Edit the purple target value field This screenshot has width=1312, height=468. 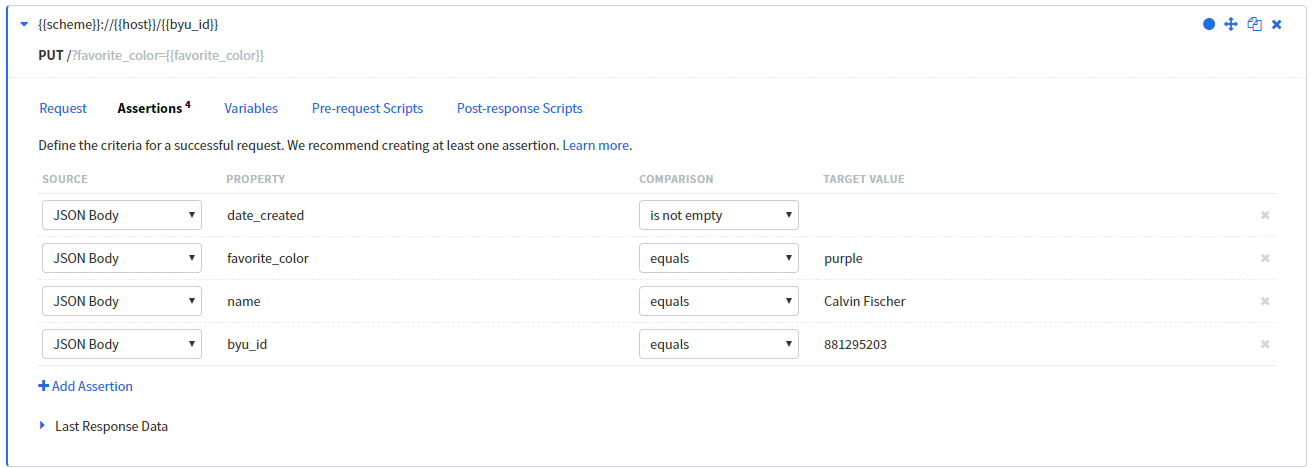1030,258
